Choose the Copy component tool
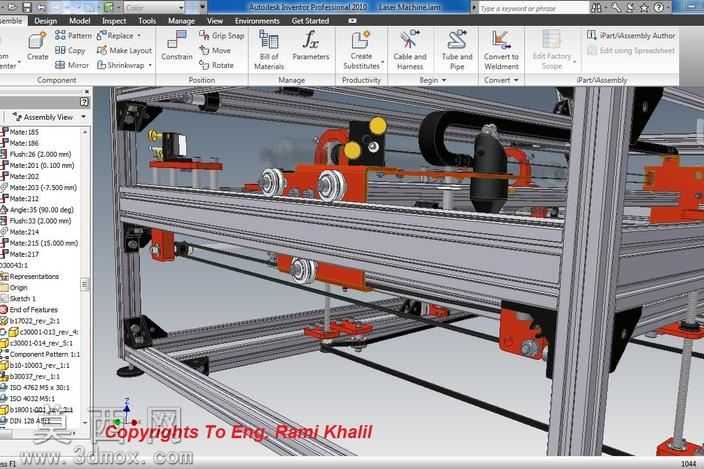The width and height of the screenshot is (704, 469). 70,50
